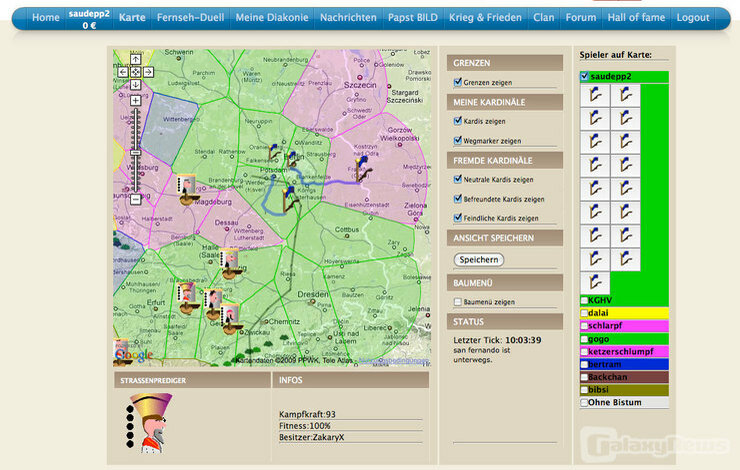The width and height of the screenshot is (740, 470).
Task: Click the cardinal flag marker near Kostrzyn
Action: pyautogui.click(x=363, y=169)
